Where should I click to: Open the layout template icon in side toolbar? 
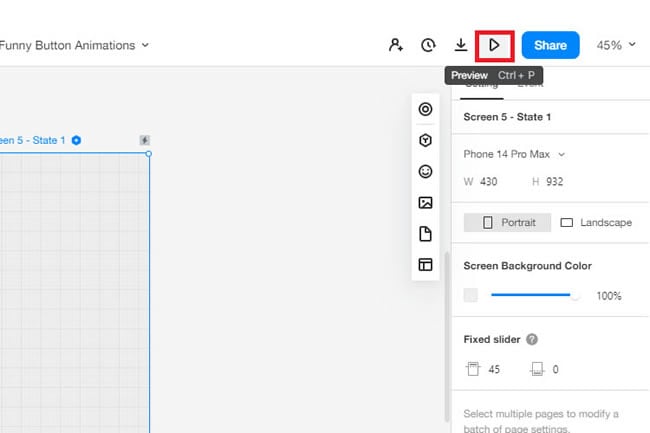(x=425, y=265)
